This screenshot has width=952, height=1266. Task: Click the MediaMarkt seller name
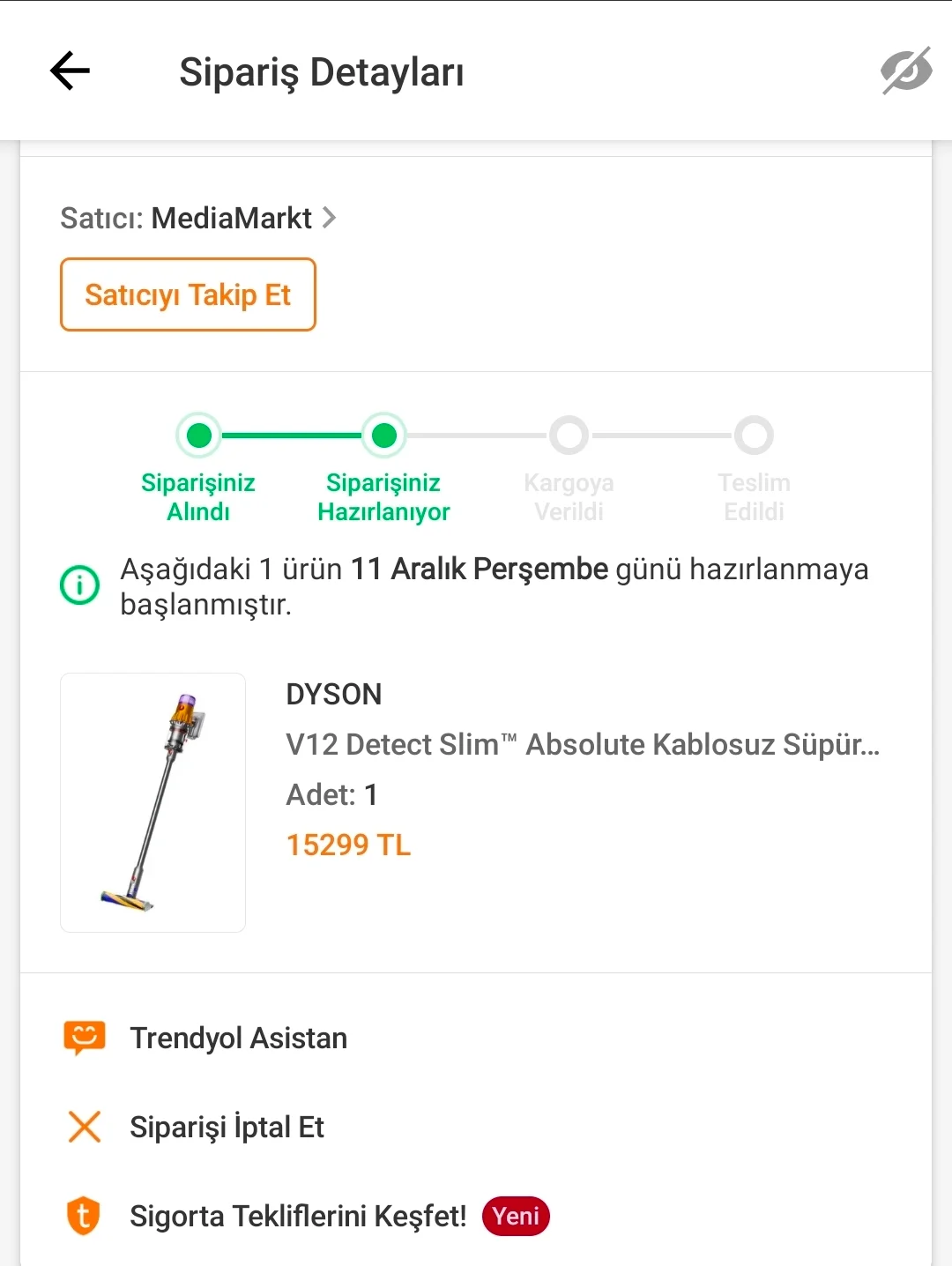tap(231, 218)
